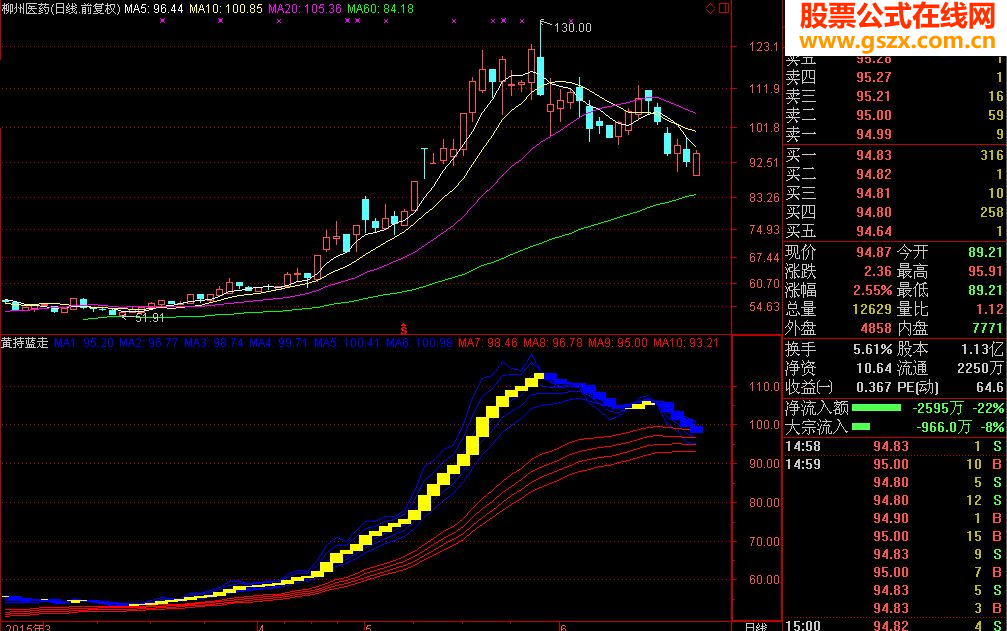Click the 51.91 low price annotation
The width and height of the screenshot is (1007, 631).
click(150, 318)
